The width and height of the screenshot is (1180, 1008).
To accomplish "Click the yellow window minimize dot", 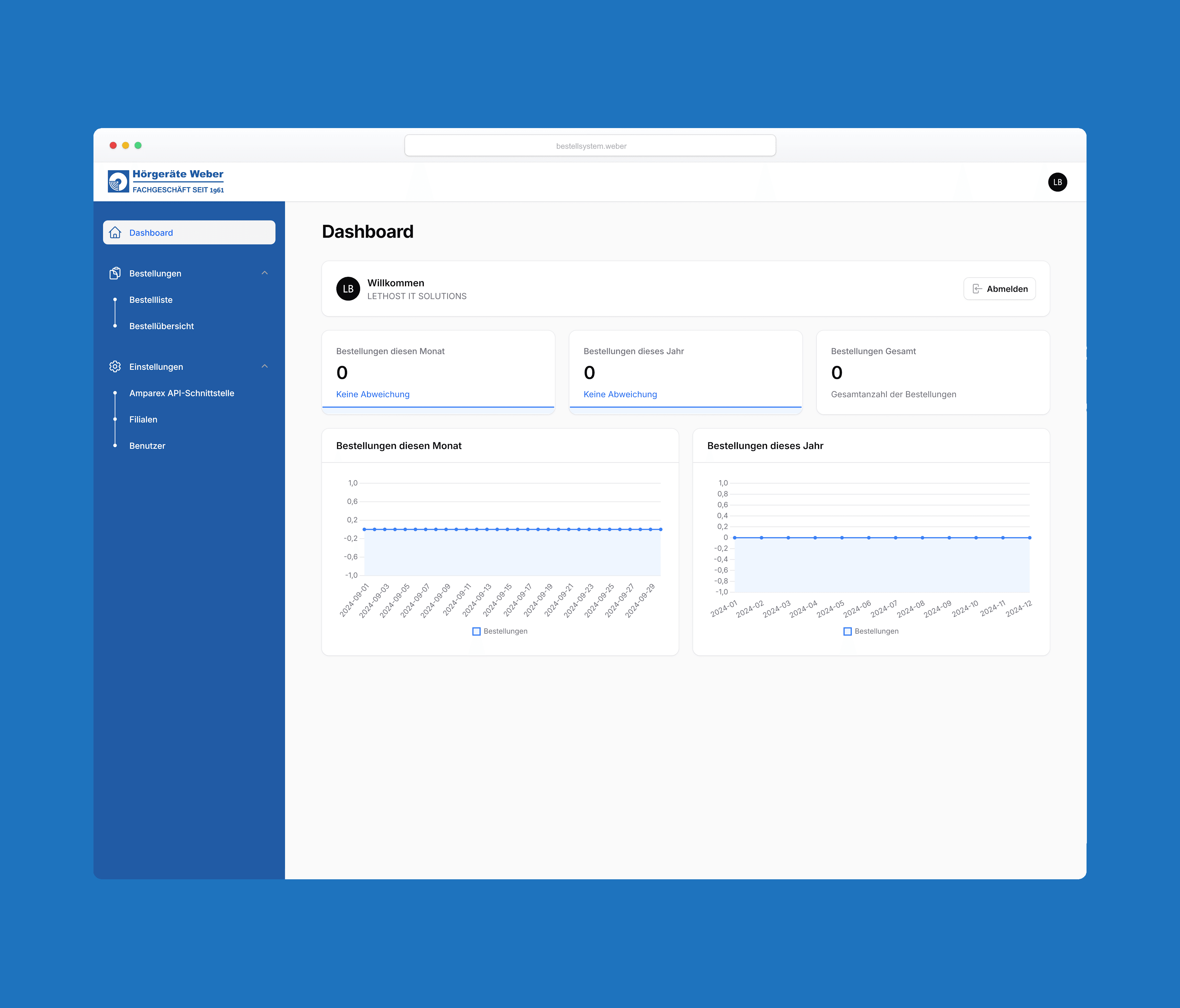I will click(125, 145).
